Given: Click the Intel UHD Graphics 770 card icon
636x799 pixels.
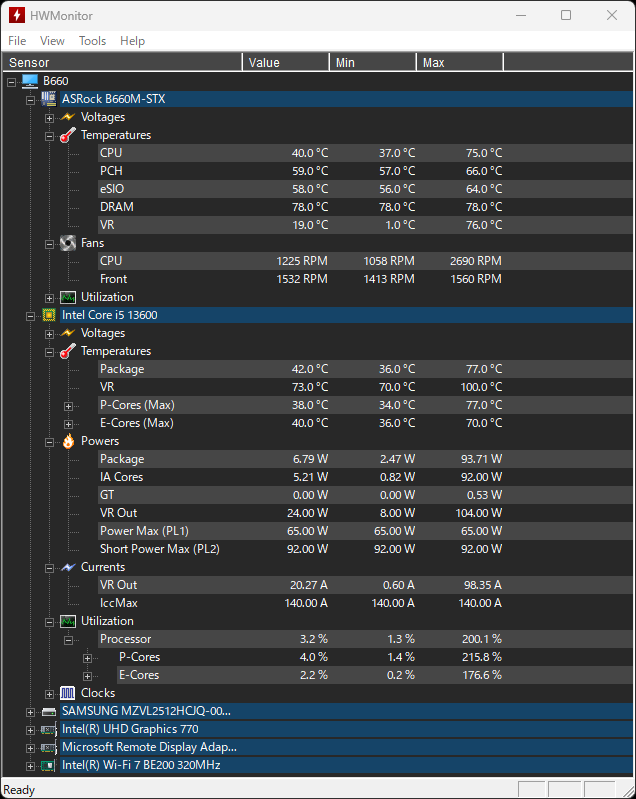Looking at the screenshot, I should tap(49, 730).
